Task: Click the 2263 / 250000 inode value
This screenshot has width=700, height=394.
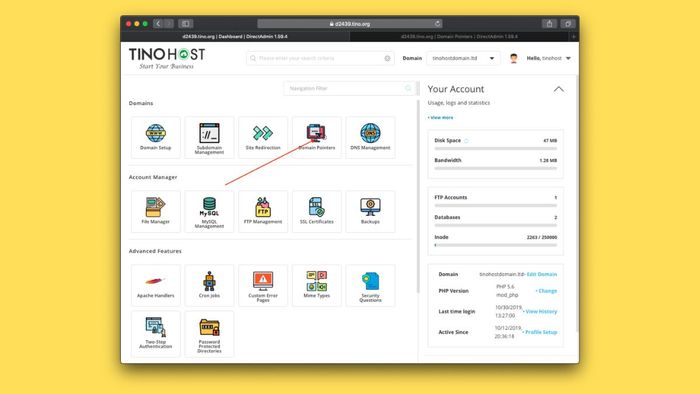Action: 542,237
